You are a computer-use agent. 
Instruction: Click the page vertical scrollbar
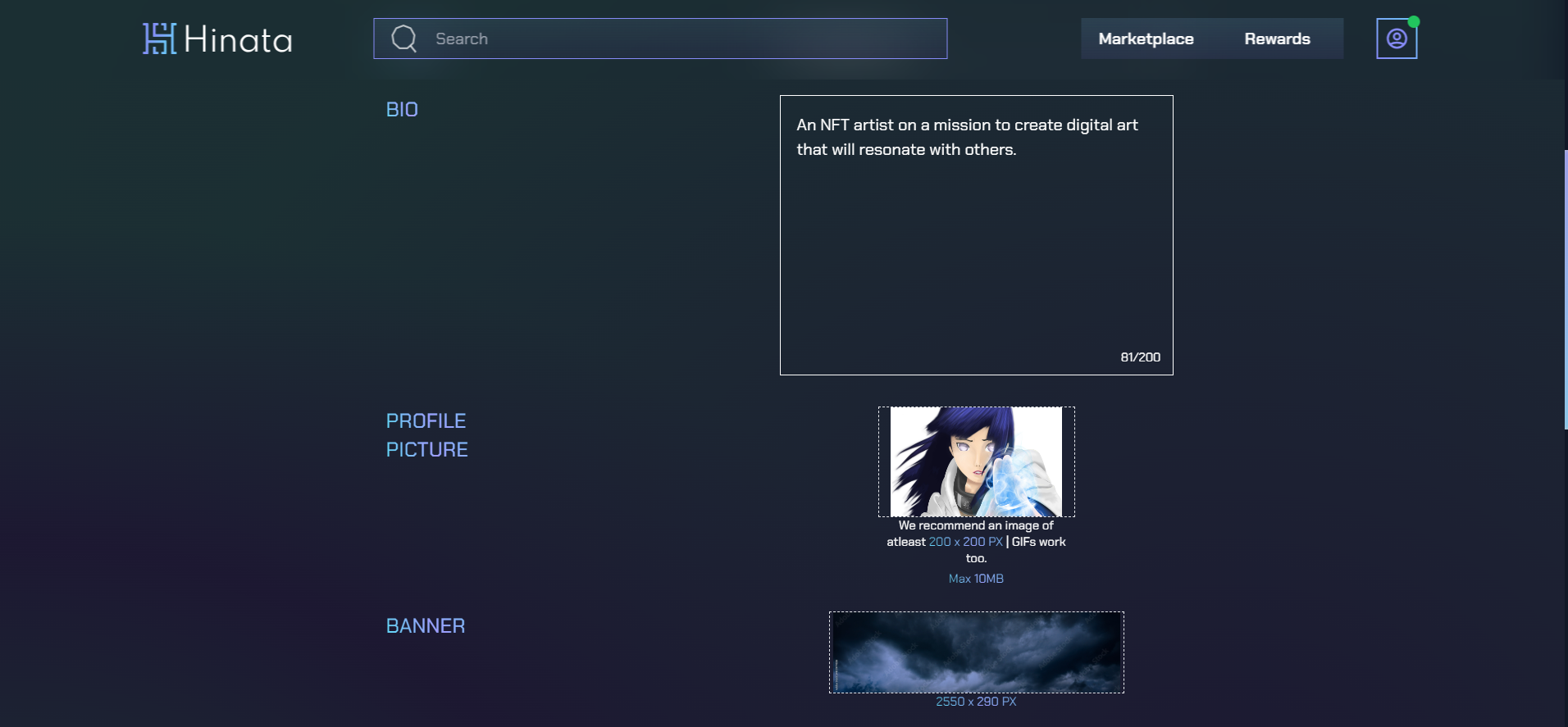point(1566,289)
